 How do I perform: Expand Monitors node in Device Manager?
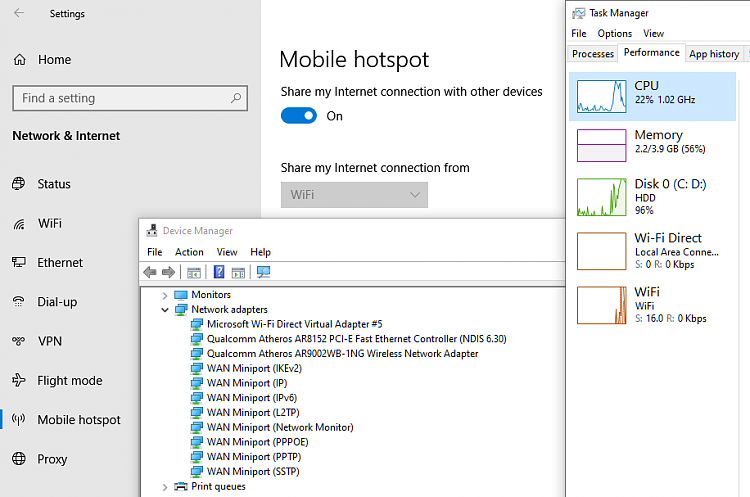pos(165,295)
